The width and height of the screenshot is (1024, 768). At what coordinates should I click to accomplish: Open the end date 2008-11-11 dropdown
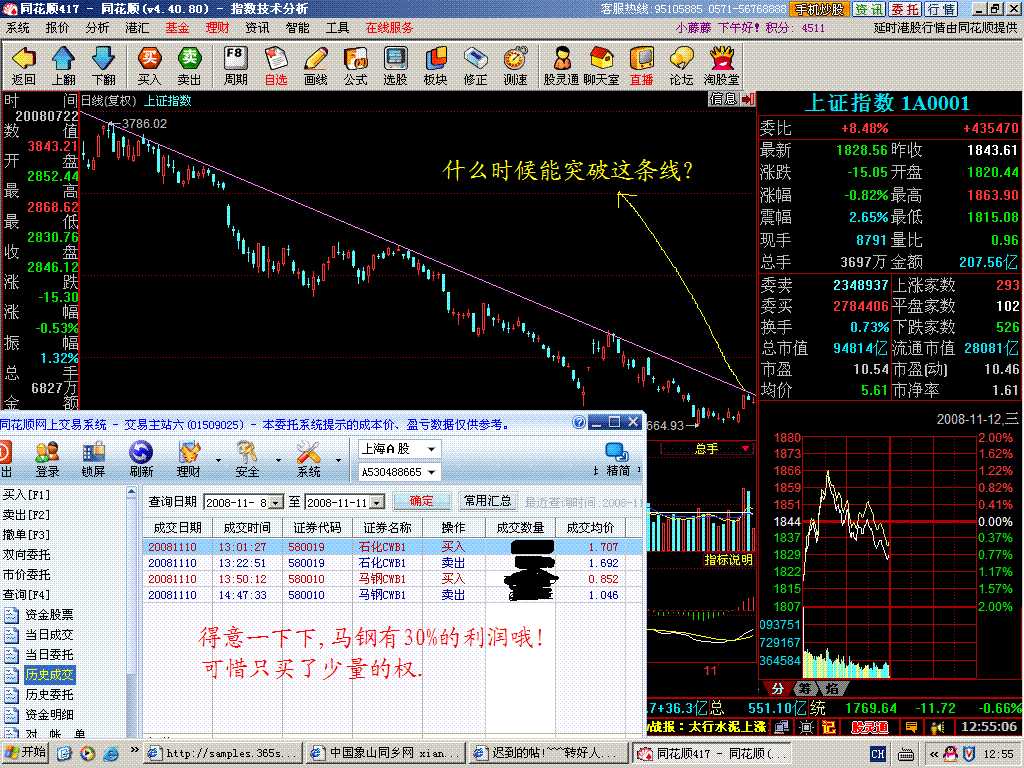point(377,503)
